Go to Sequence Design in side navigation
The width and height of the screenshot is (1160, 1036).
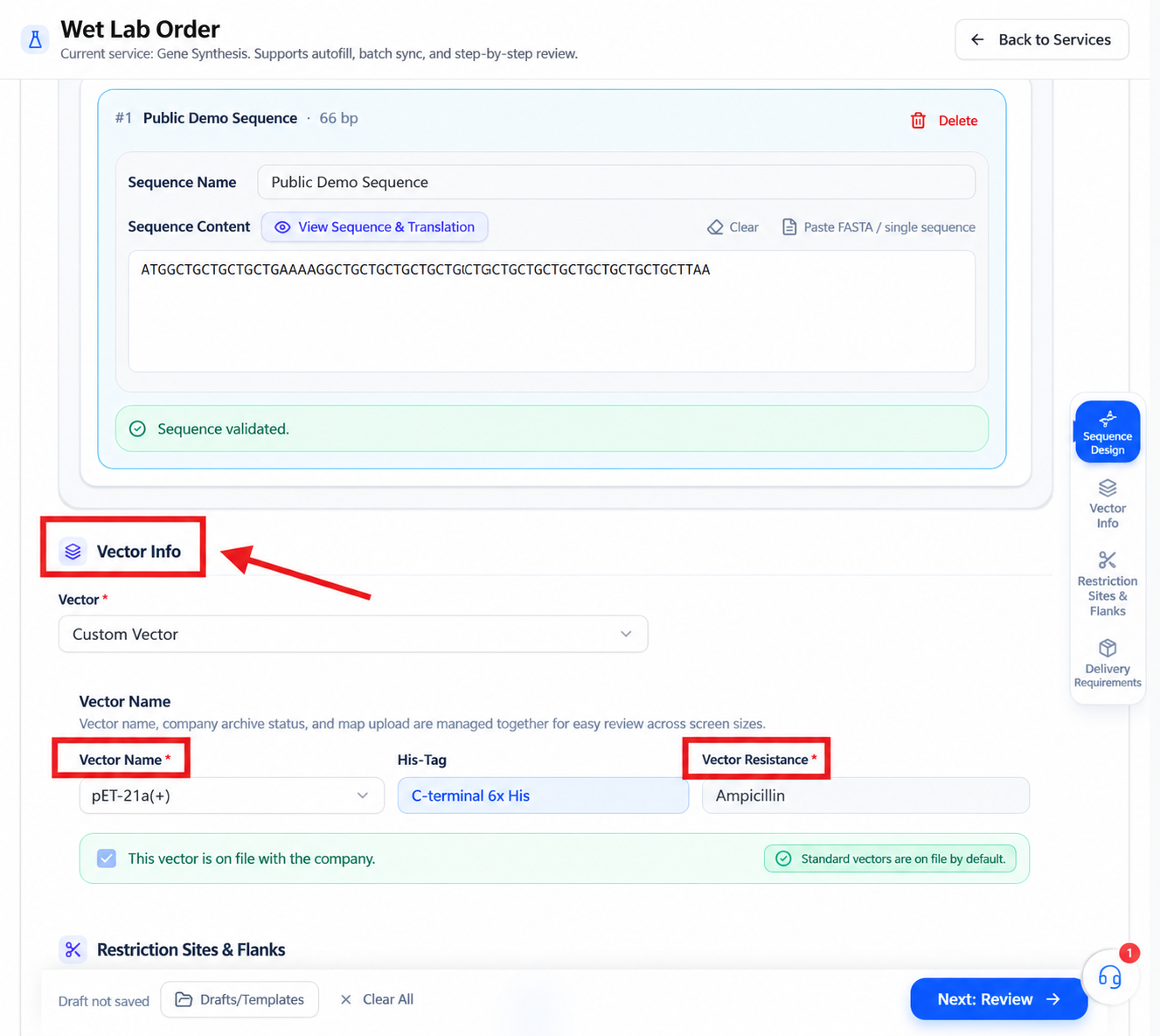1108,432
